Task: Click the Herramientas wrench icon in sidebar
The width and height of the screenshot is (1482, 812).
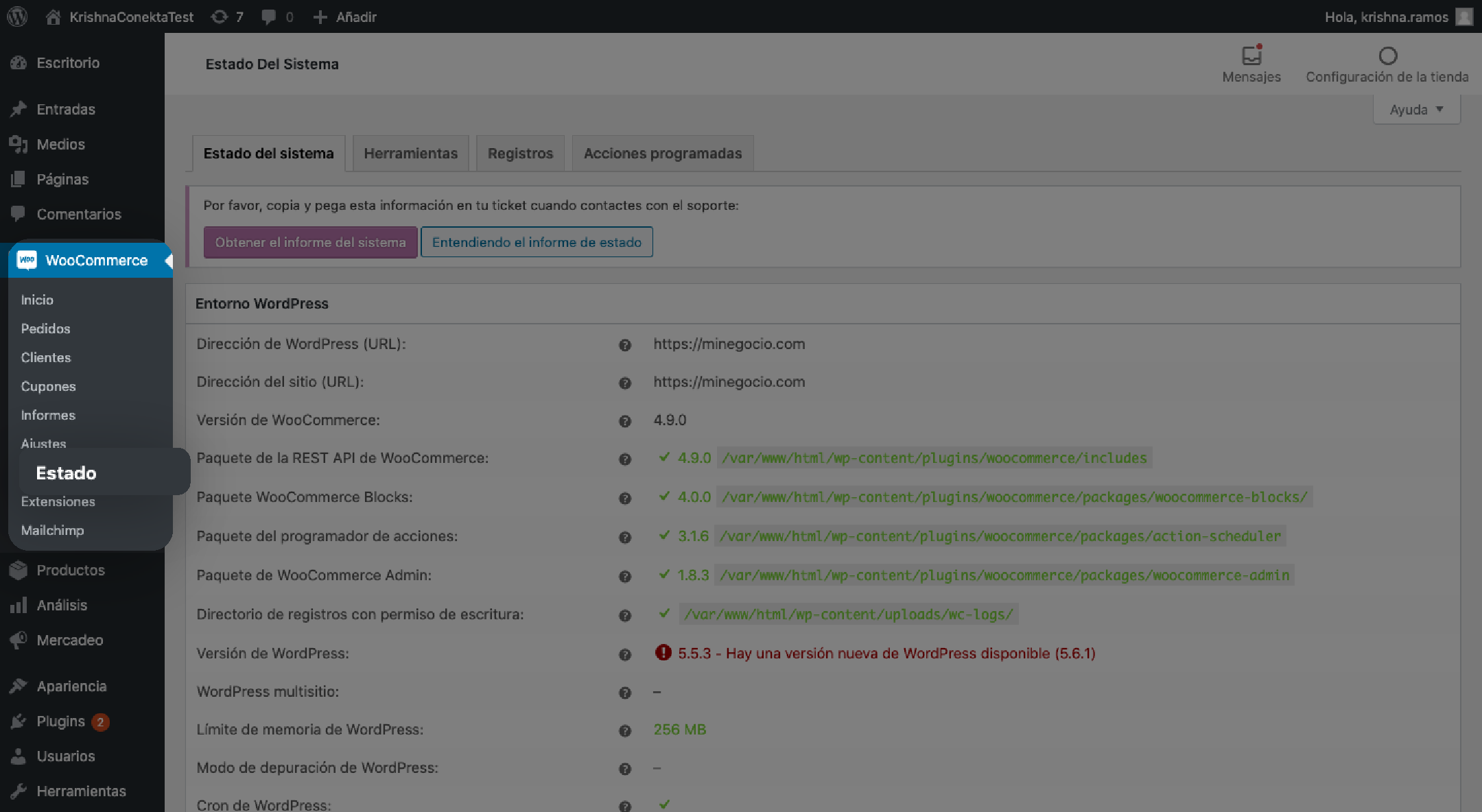Action: [x=19, y=791]
